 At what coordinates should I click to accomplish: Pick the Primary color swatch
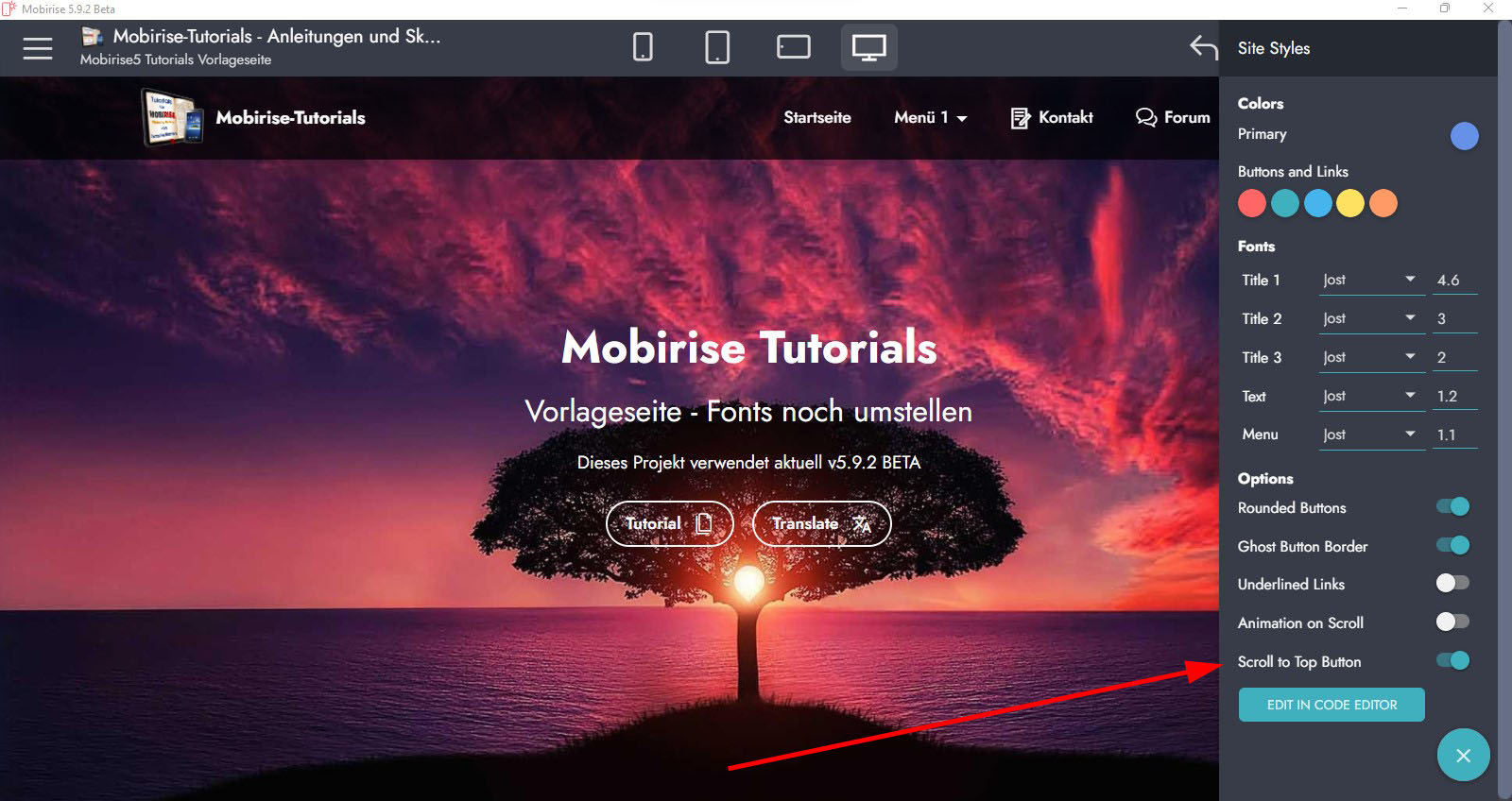(x=1464, y=136)
